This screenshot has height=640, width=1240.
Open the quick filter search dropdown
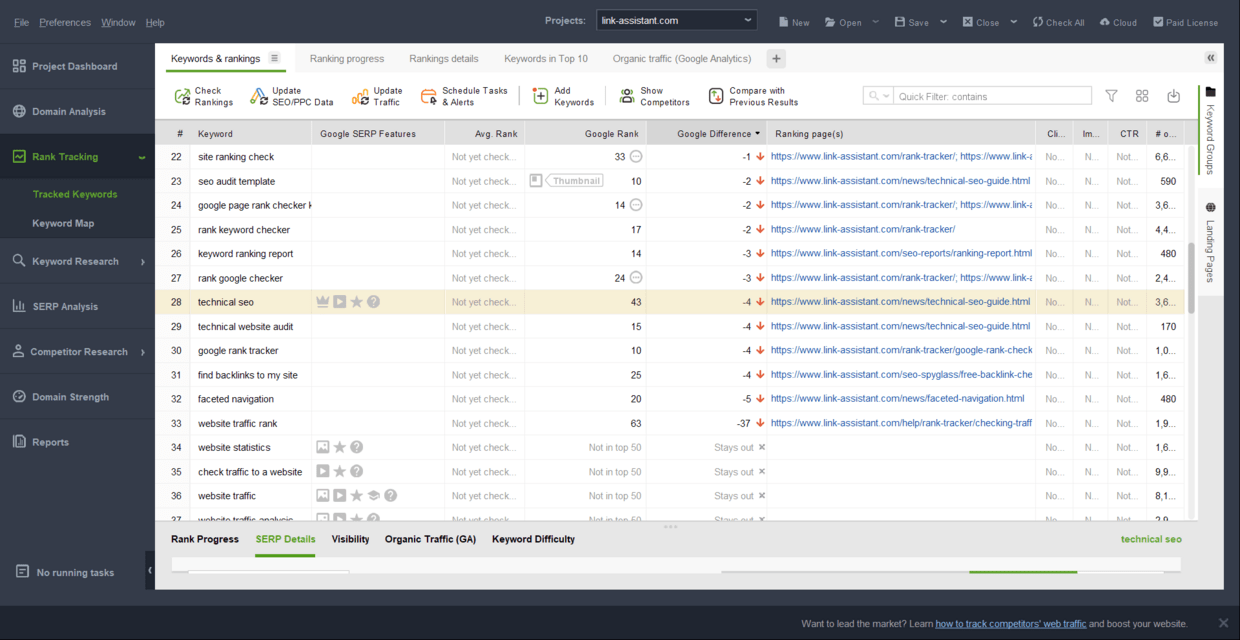pyautogui.click(x=878, y=96)
